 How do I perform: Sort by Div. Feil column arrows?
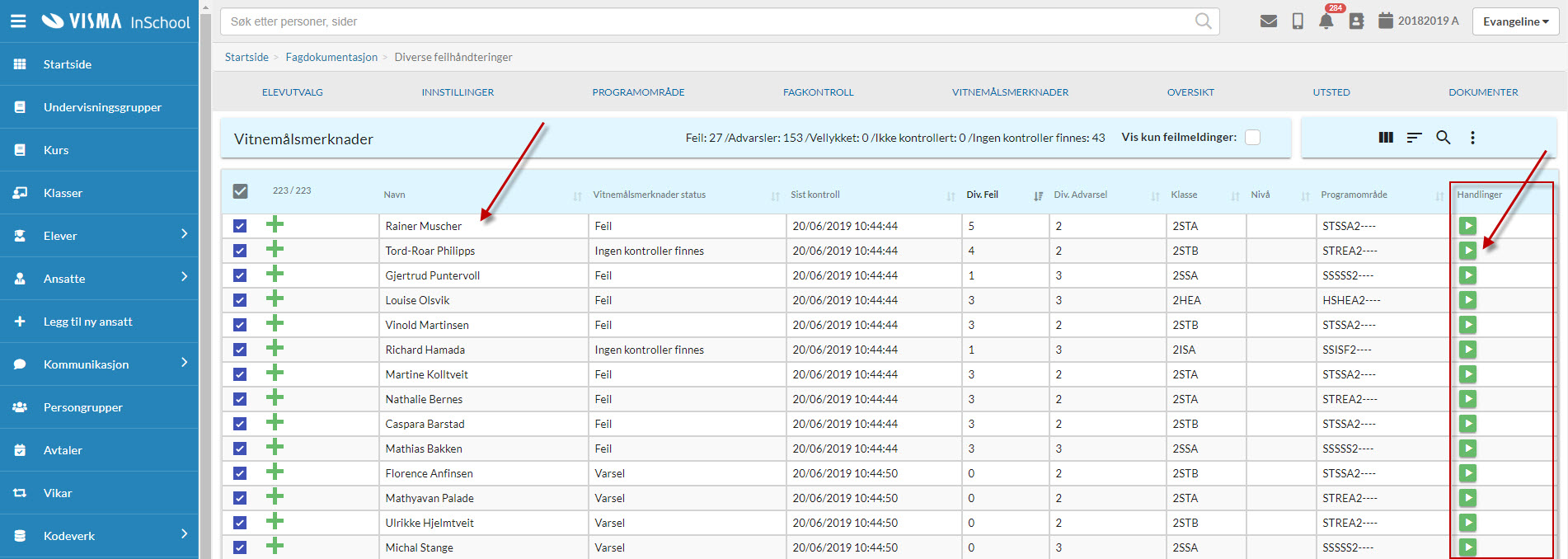1038,196
